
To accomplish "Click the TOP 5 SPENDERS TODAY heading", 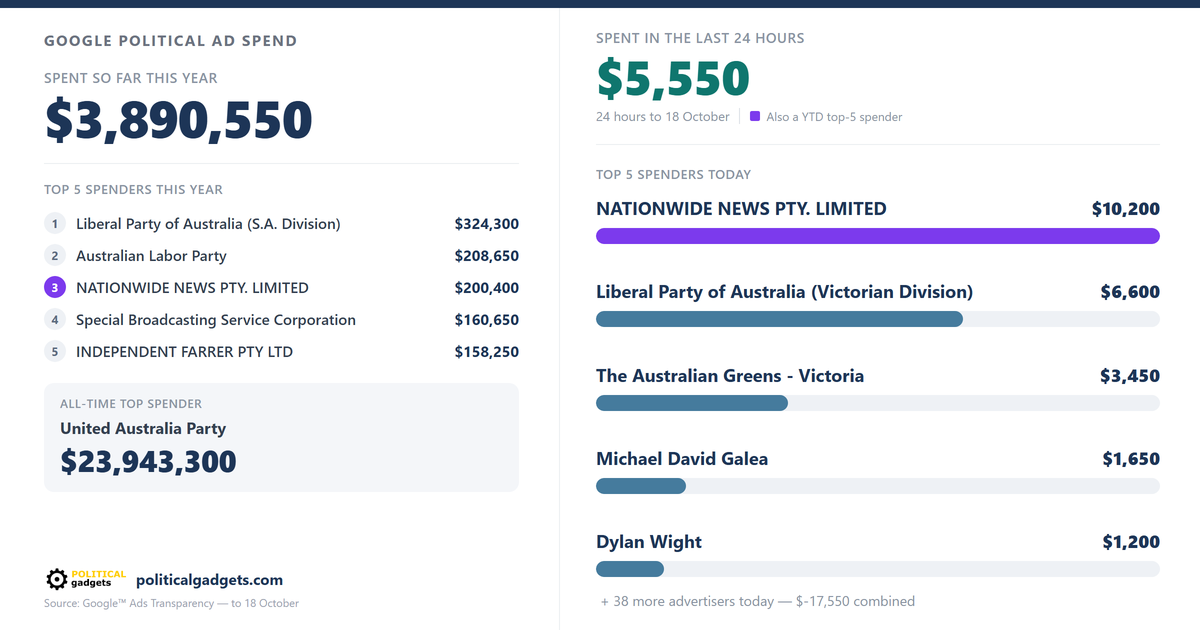I will coord(673,174).
